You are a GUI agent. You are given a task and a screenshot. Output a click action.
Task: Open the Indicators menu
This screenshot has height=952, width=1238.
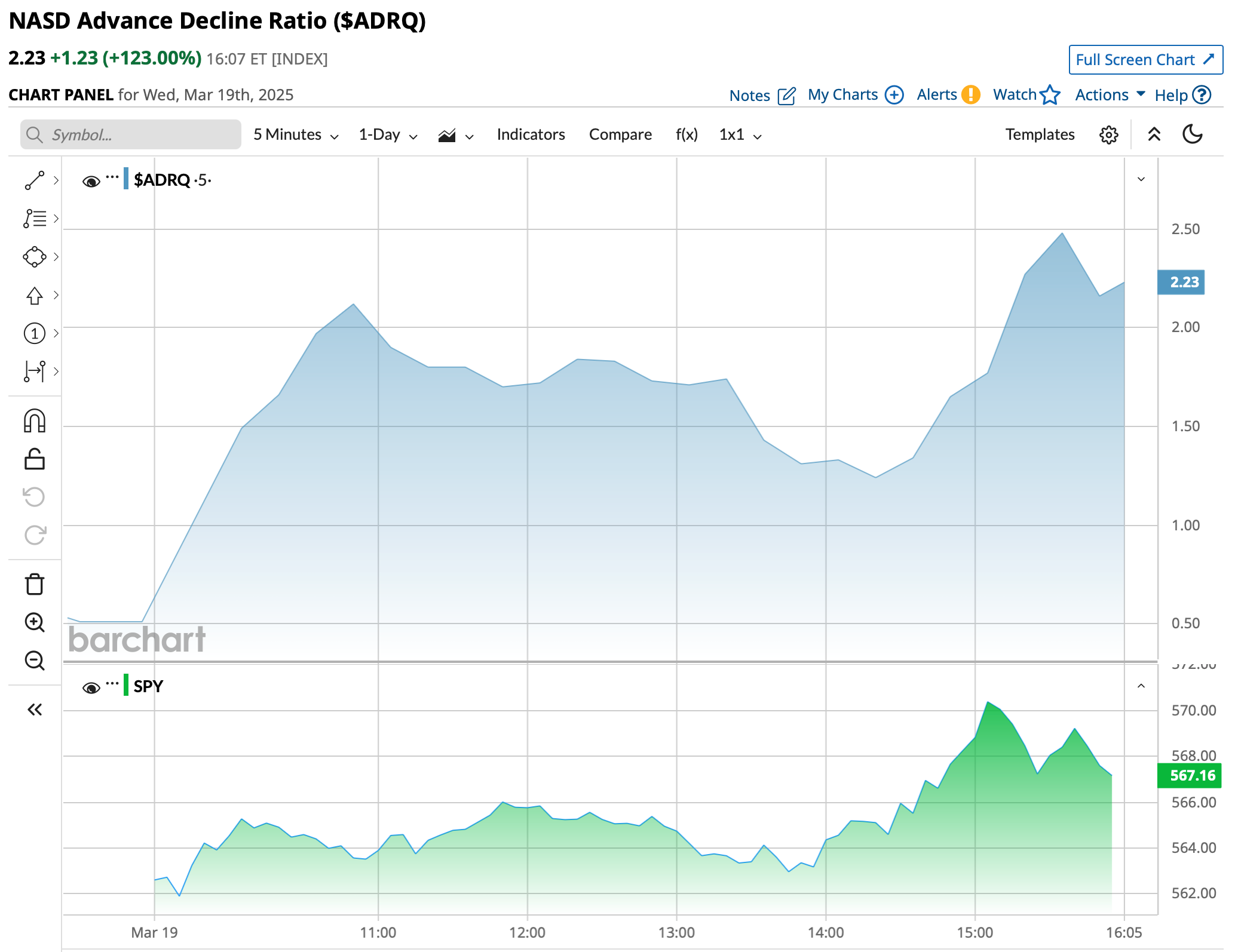click(x=531, y=135)
